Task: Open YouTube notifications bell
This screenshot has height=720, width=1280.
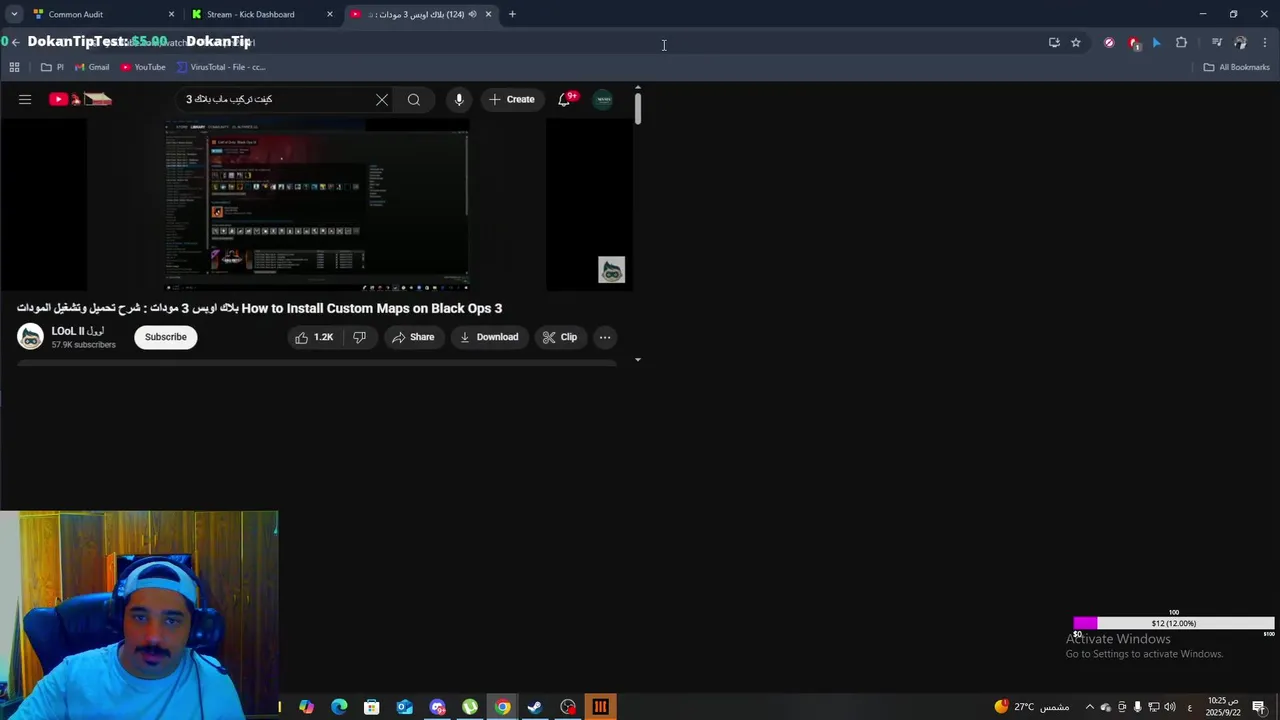Action: click(x=565, y=99)
